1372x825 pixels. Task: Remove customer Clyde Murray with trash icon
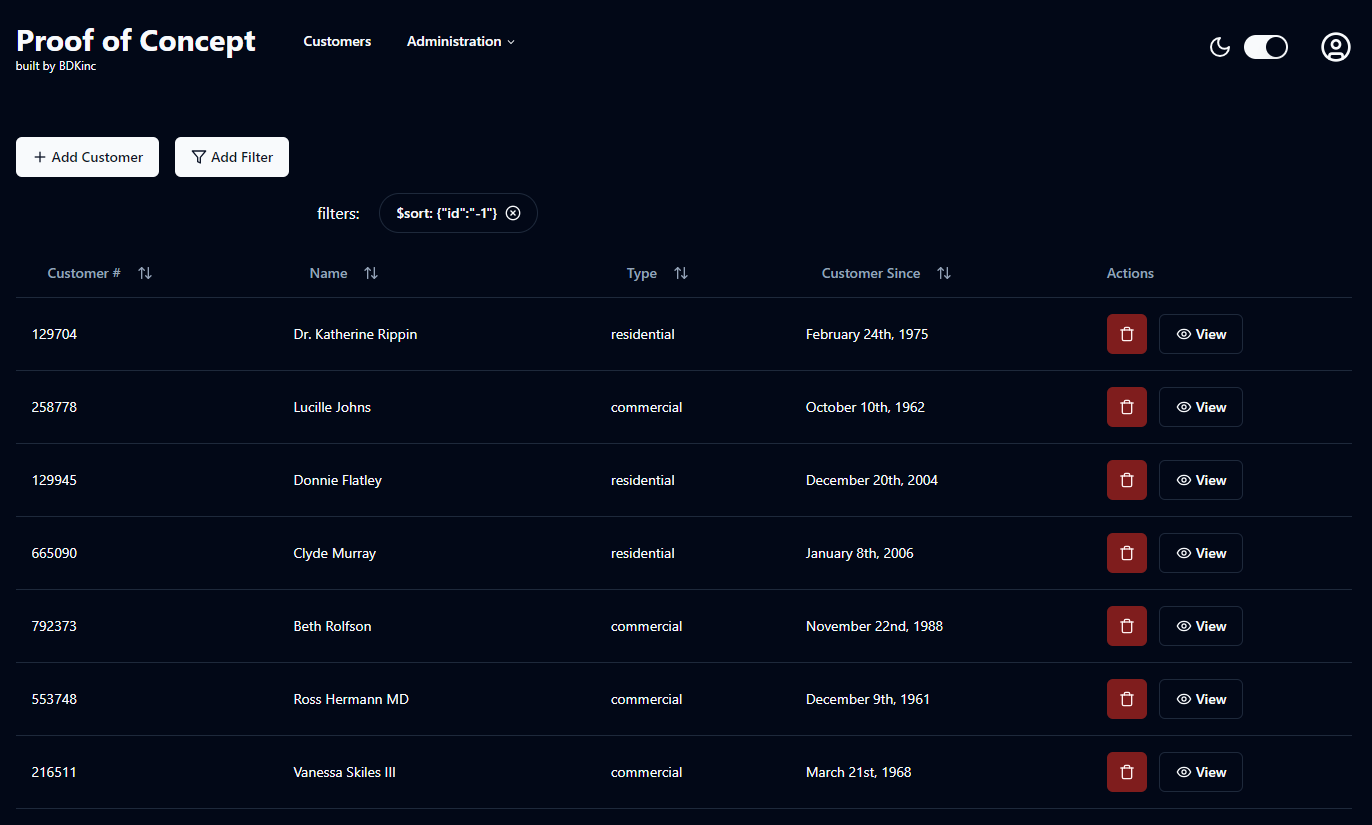tap(1126, 553)
